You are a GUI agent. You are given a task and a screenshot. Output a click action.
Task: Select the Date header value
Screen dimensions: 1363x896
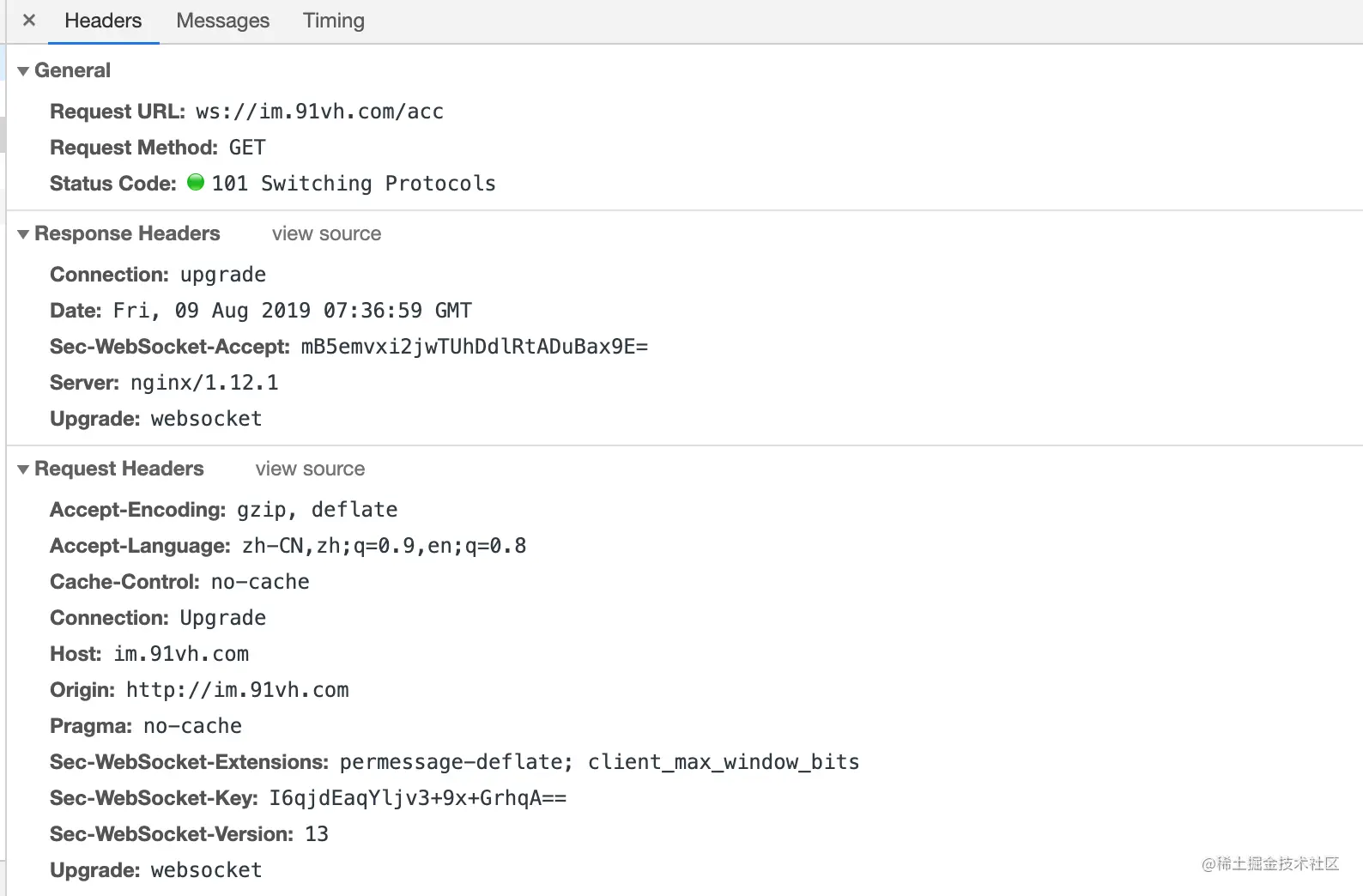[x=293, y=311]
